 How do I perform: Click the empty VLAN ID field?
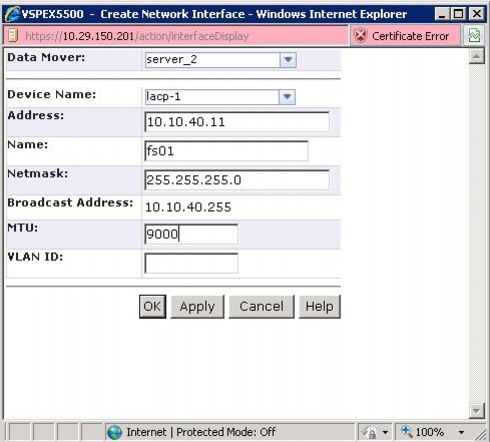click(x=191, y=263)
